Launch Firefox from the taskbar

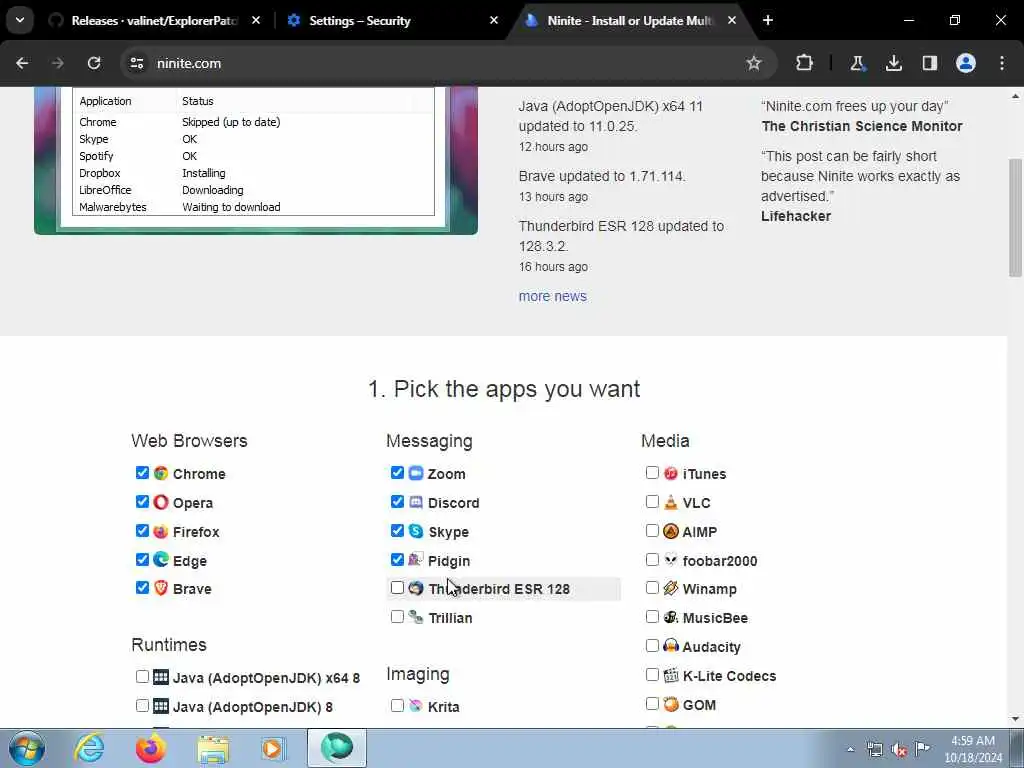point(150,748)
